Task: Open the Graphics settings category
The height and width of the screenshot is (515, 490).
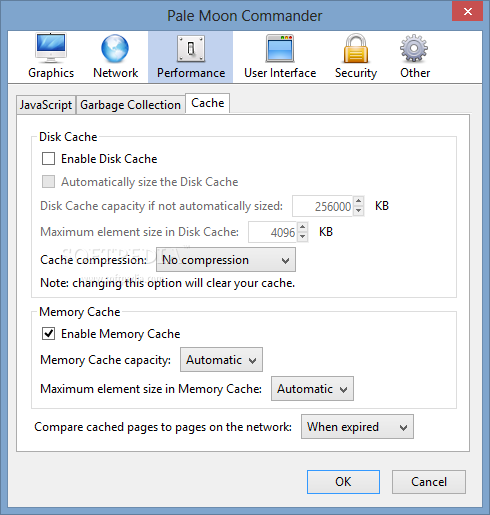Action: point(51,56)
